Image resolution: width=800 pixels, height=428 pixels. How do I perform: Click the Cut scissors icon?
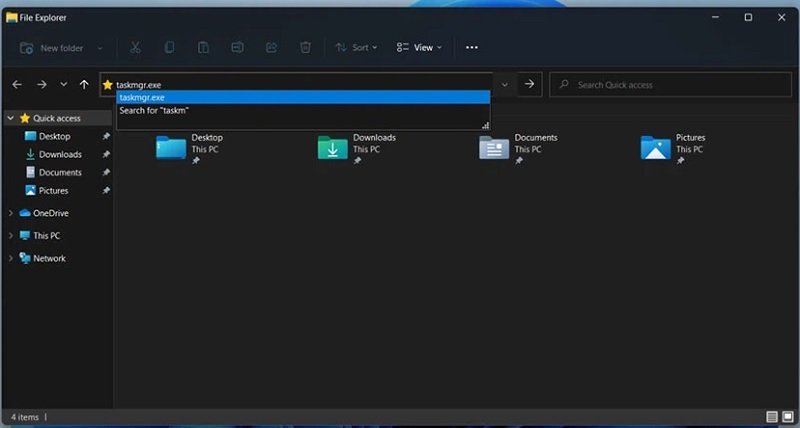coord(135,47)
